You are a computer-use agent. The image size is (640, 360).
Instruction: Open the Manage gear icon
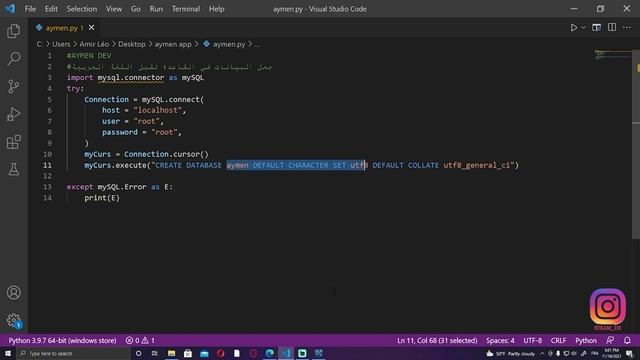coord(13,320)
